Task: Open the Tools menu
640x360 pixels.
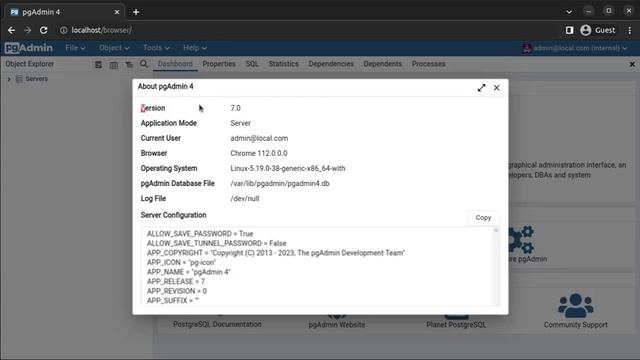Action: click(156, 48)
